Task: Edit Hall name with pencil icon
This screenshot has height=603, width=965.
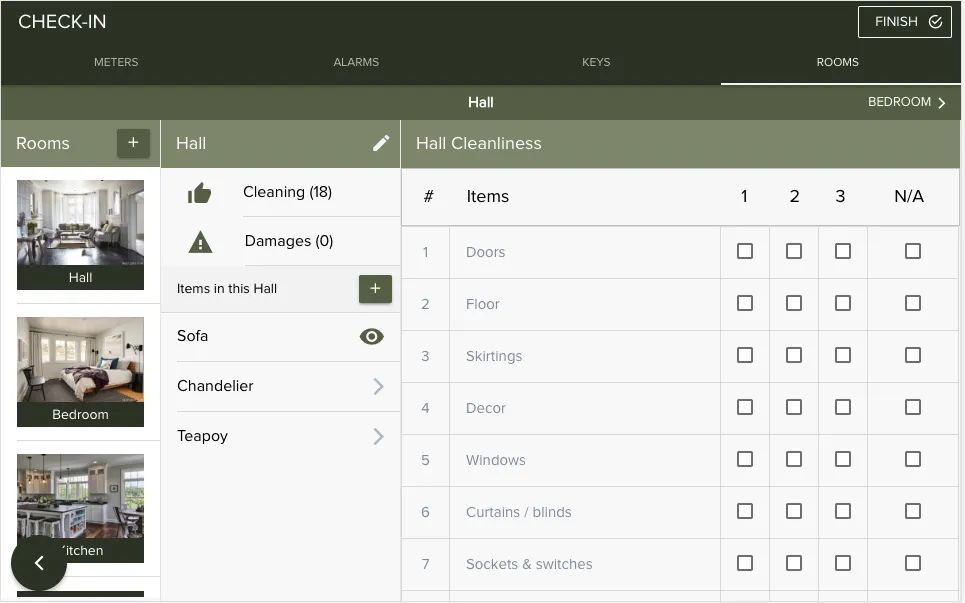Action: click(x=381, y=143)
